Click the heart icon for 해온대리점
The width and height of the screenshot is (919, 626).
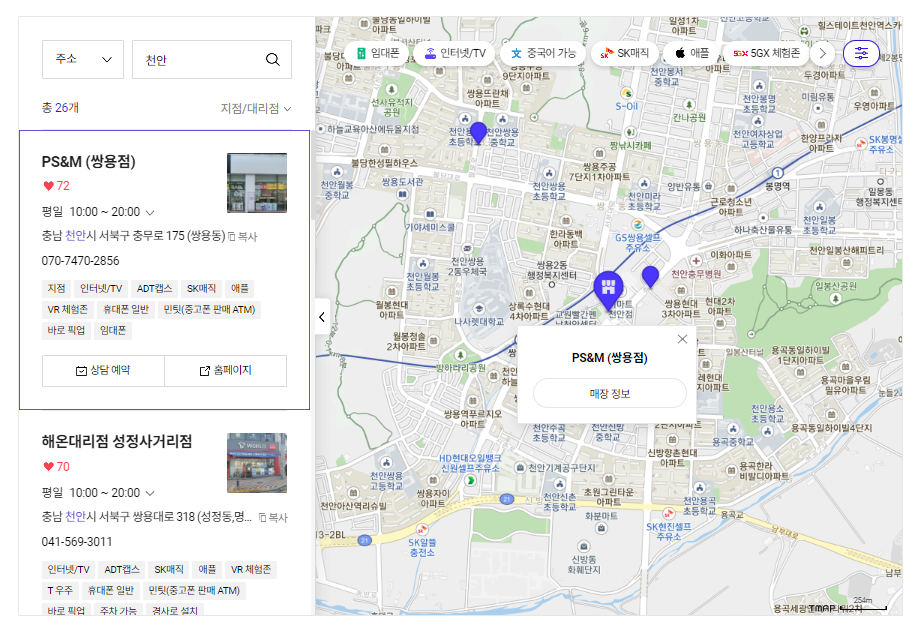pos(49,467)
